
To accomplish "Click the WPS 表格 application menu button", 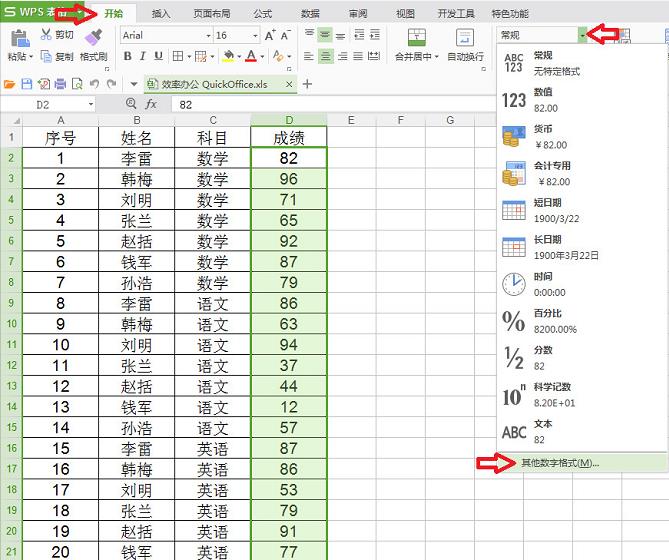I will (x=44, y=12).
